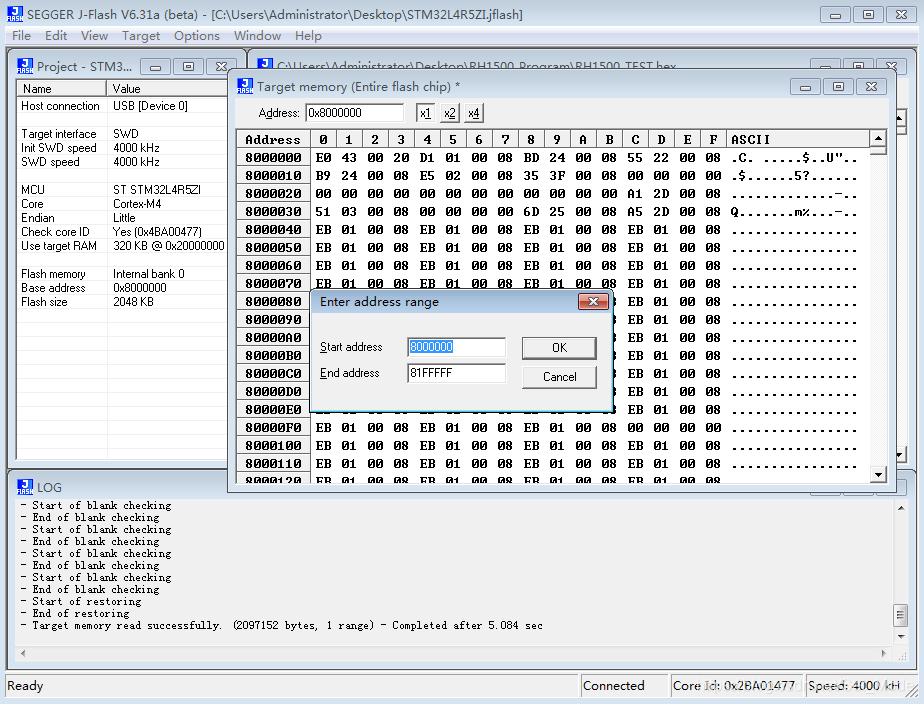The width and height of the screenshot is (924, 704).
Task: Click the Address column header in memory table
Action: [x=273, y=140]
